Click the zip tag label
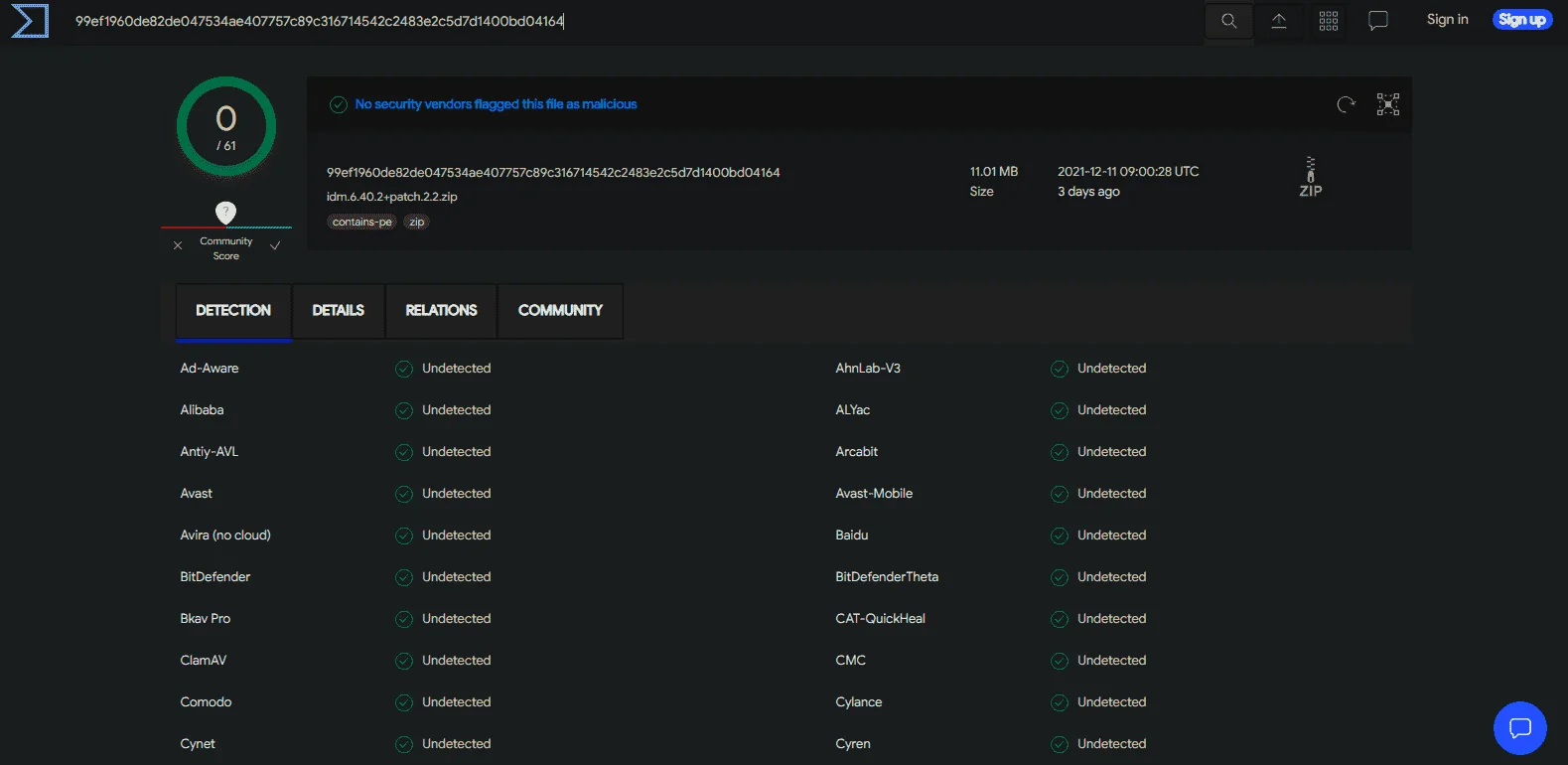The height and width of the screenshot is (765, 1568). pyautogui.click(x=417, y=223)
